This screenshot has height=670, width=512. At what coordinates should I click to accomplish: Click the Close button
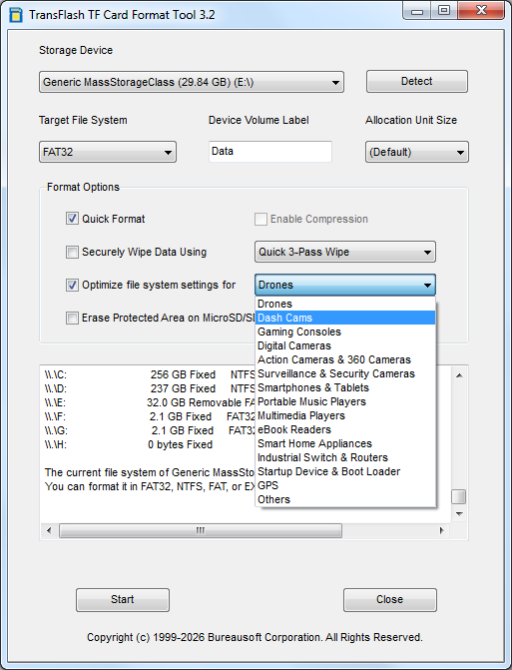coord(390,599)
